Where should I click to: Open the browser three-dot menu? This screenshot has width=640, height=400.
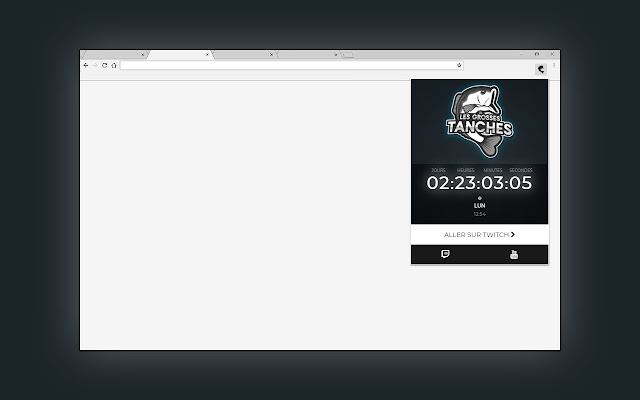point(554,65)
